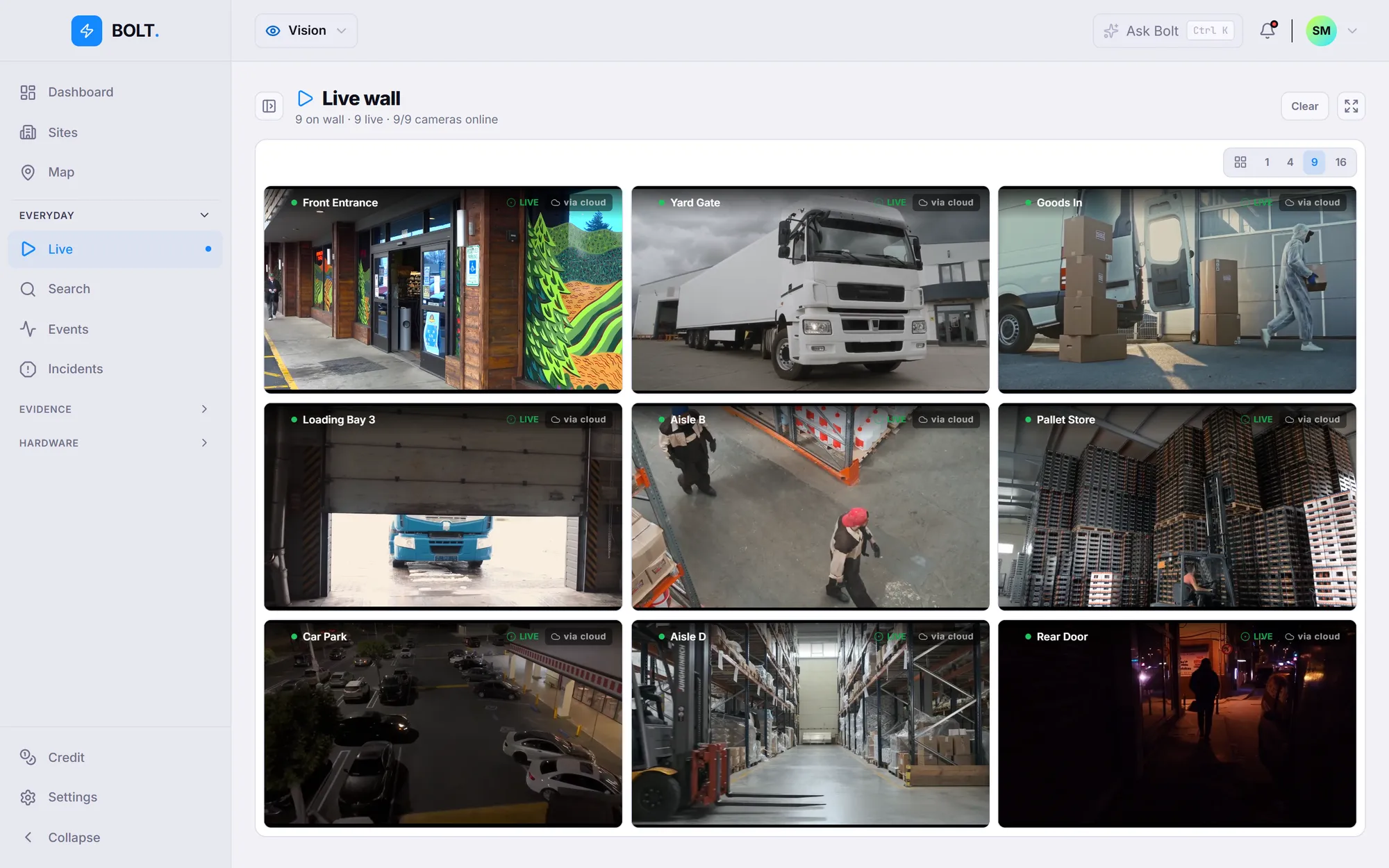Switch wall to 4 camera layout
The width and height of the screenshot is (1389, 868).
tap(1290, 162)
